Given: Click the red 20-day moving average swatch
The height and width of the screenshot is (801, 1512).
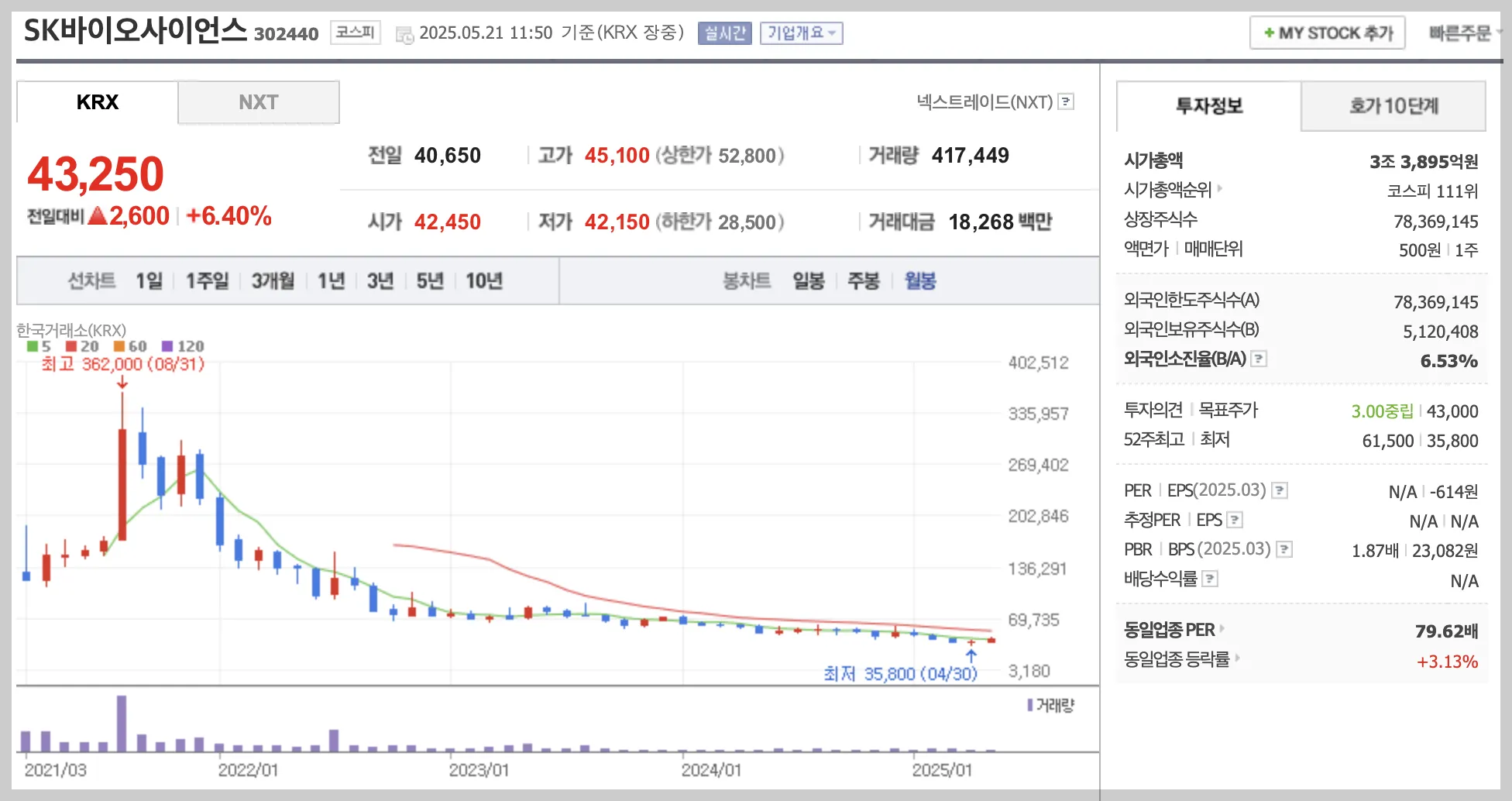Looking at the screenshot, I should point(71,346).
